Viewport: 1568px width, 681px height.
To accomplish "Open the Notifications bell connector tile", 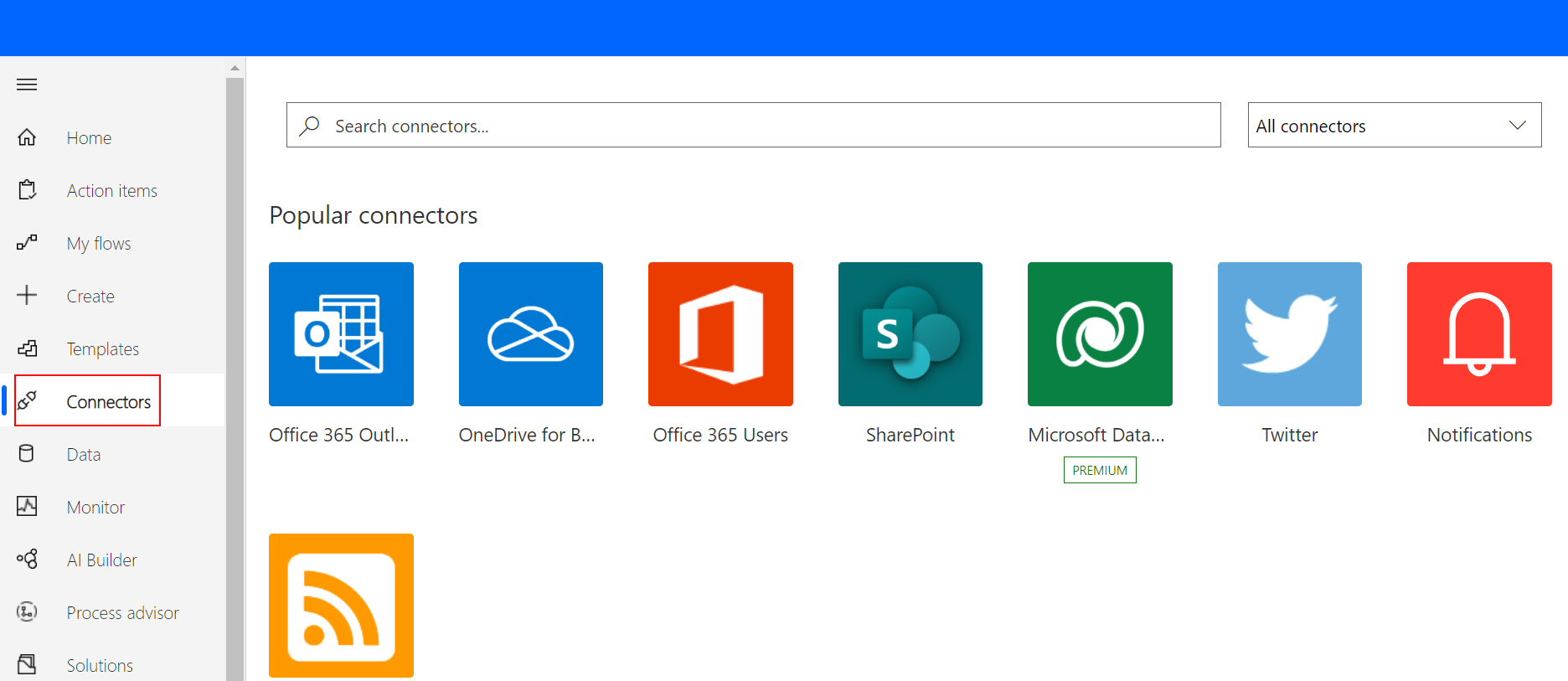I will (1479, 334).
